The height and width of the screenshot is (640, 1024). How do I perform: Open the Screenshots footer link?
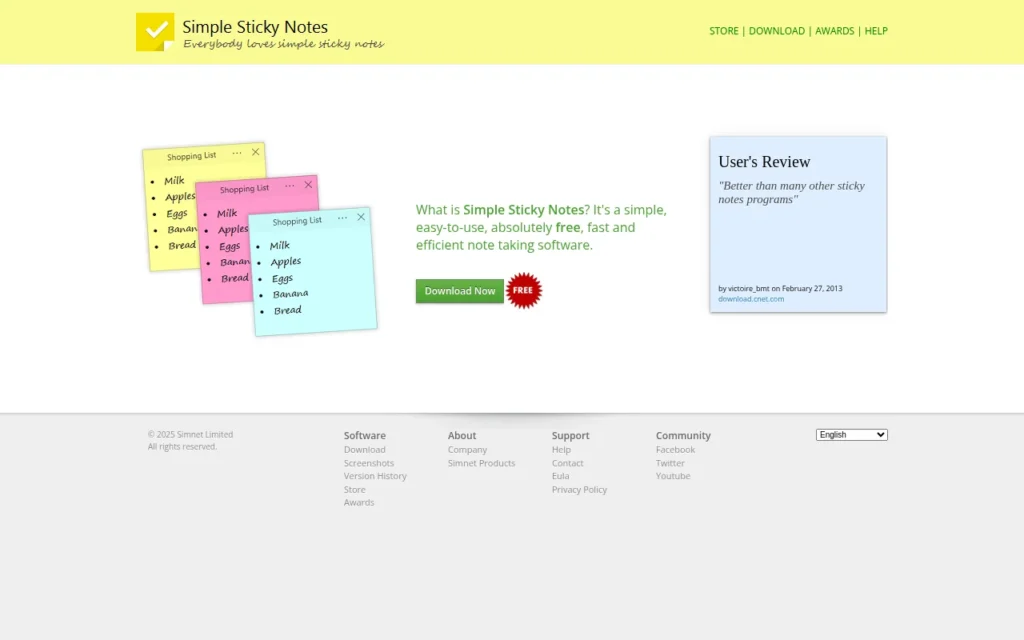click(x=369, y=463)
